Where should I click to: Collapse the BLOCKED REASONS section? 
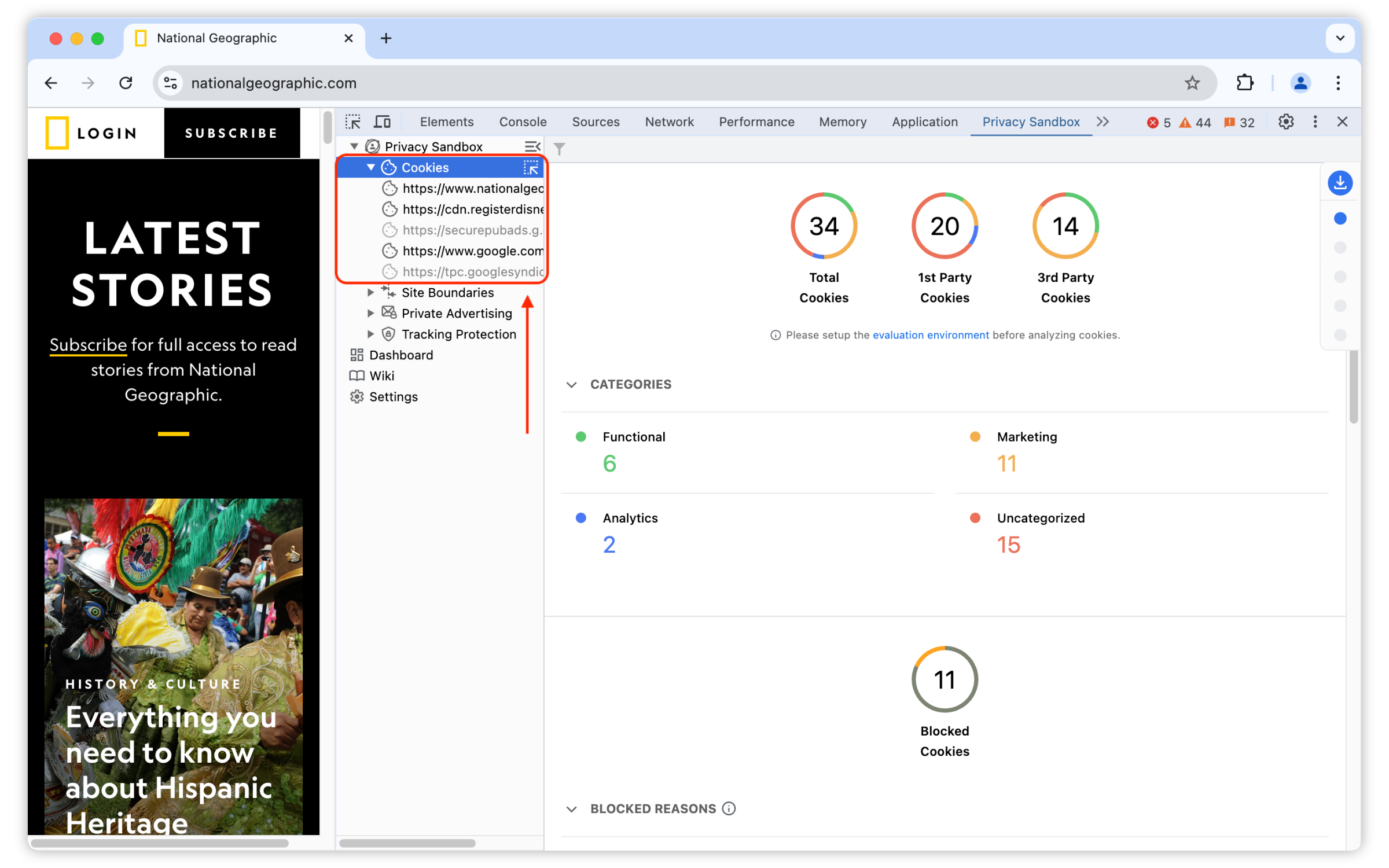tap(571, 809)
